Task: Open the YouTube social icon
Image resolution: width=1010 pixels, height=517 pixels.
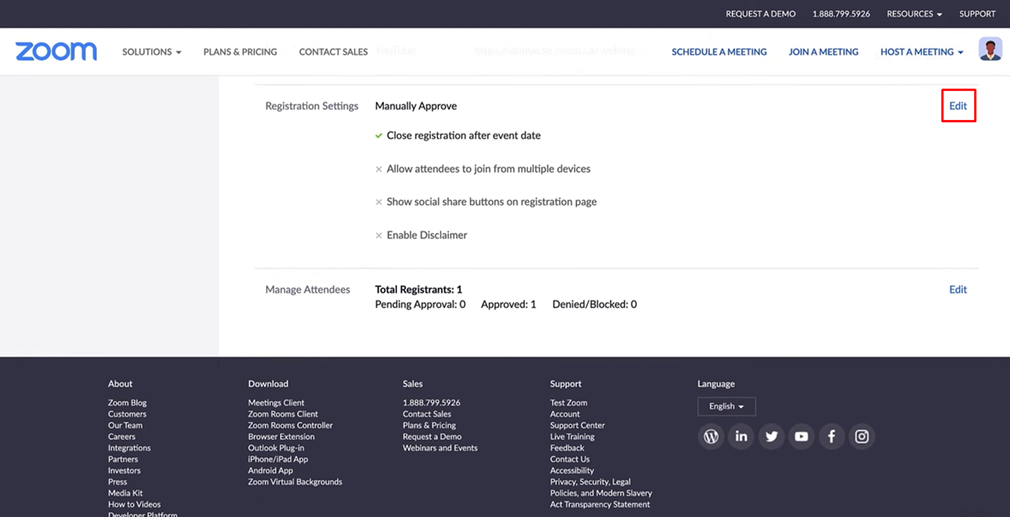Action: [x=801, y=436]
